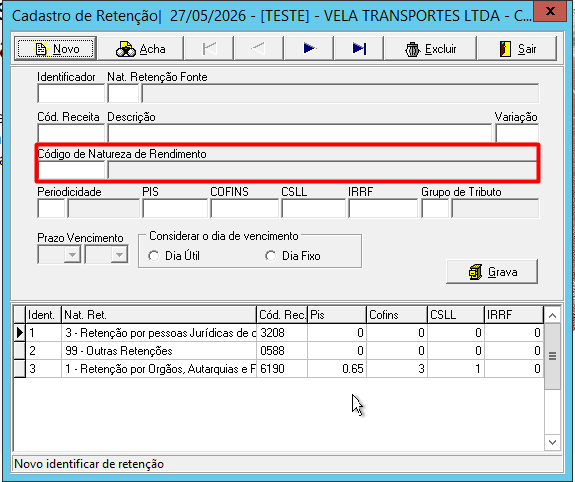Click the CSLL grid column header
Viewport: 575px width, 482px height.
coord(456,315)
